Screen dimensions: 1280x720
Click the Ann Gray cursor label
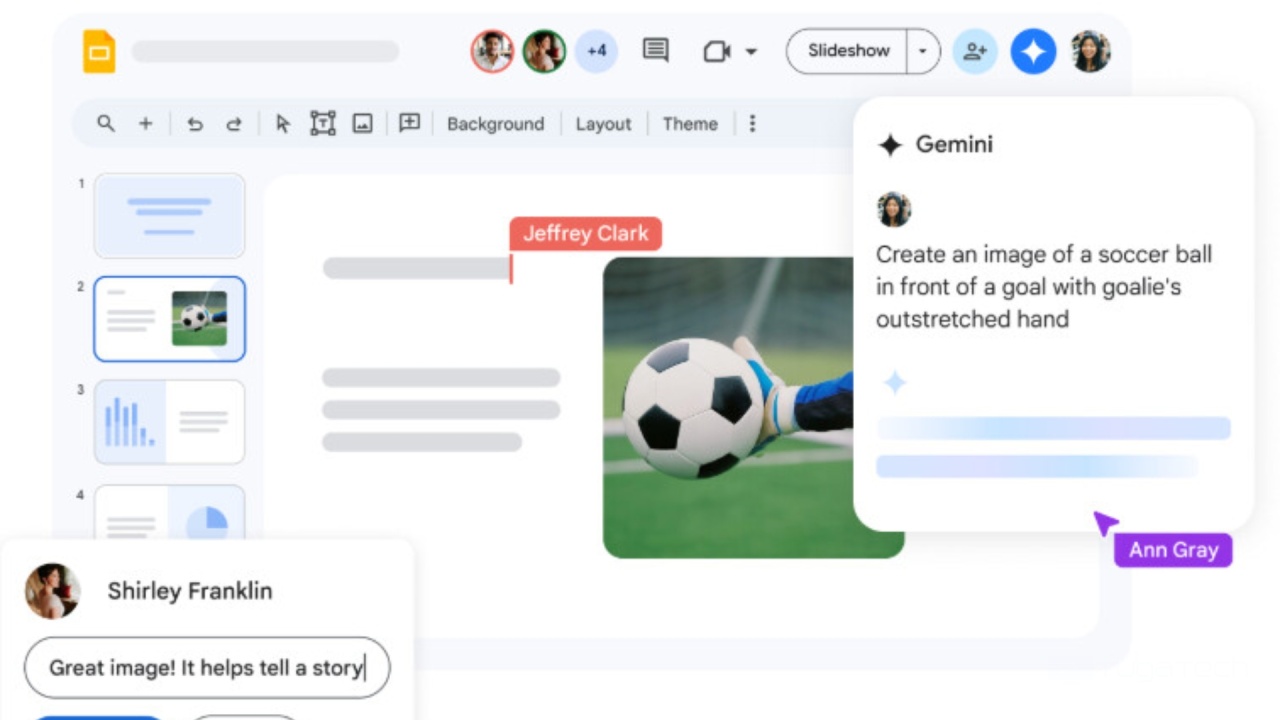pyautogui.click(x=1173, y=550)
